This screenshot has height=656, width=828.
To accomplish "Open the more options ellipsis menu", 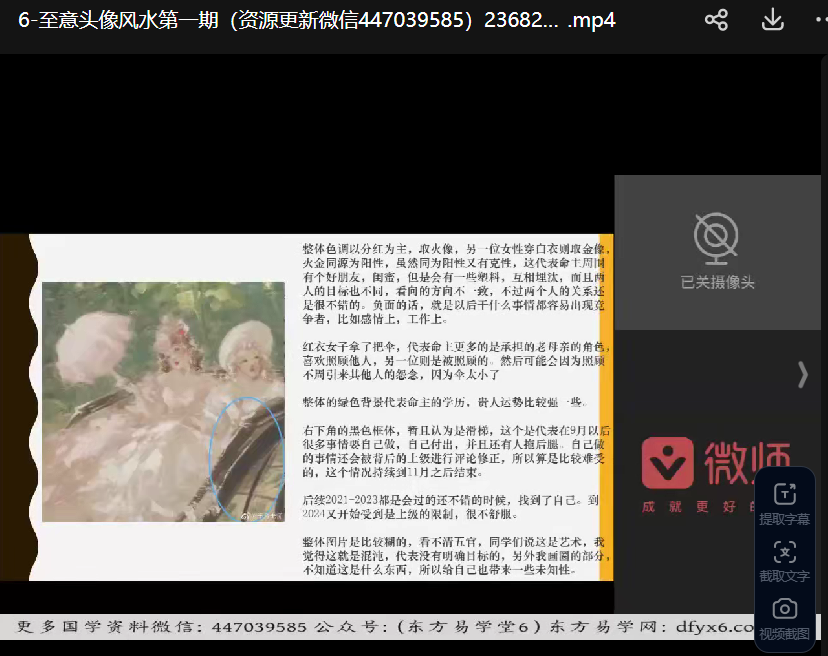I will pos(817,20).
